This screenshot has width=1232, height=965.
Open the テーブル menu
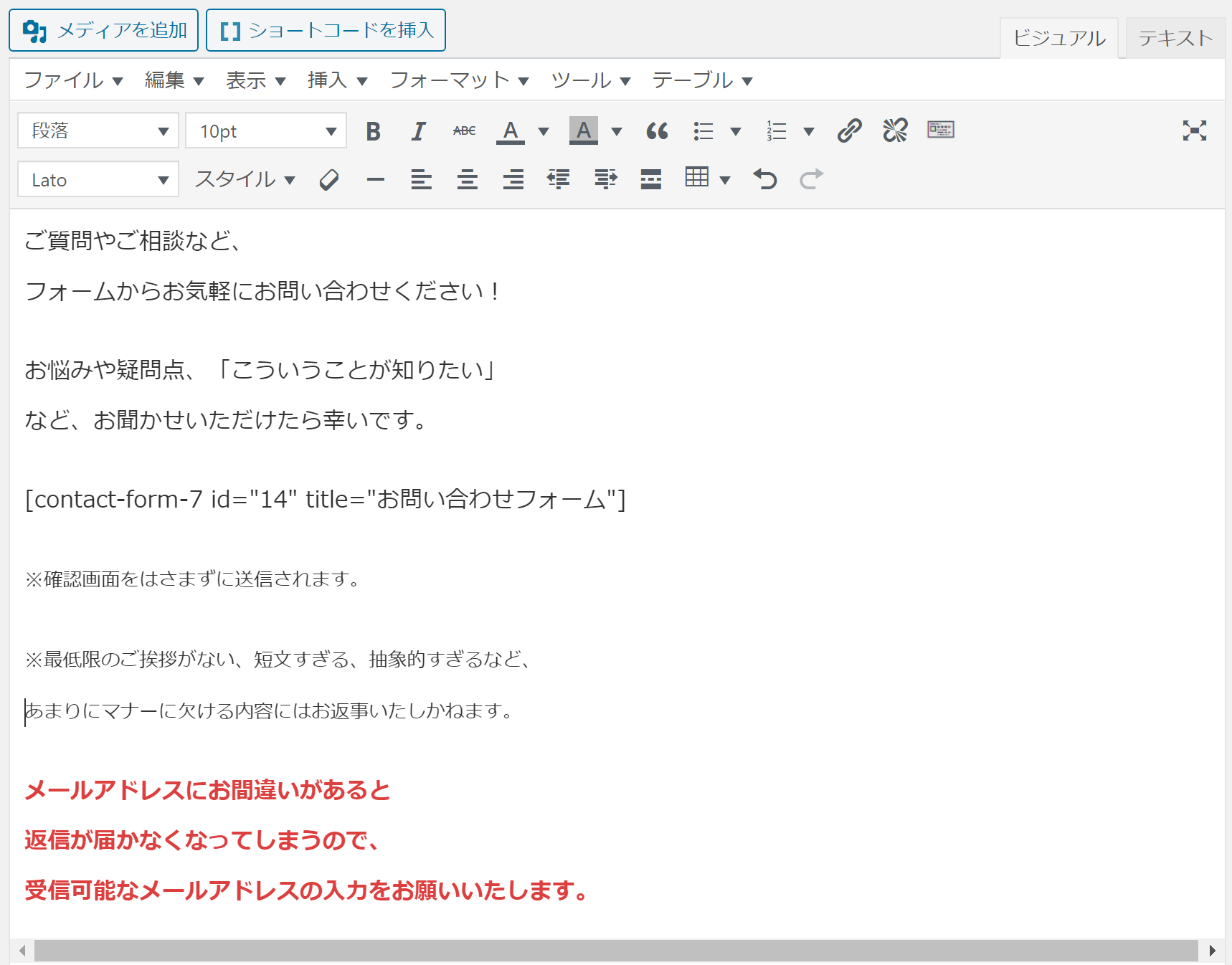pos(703,80)
